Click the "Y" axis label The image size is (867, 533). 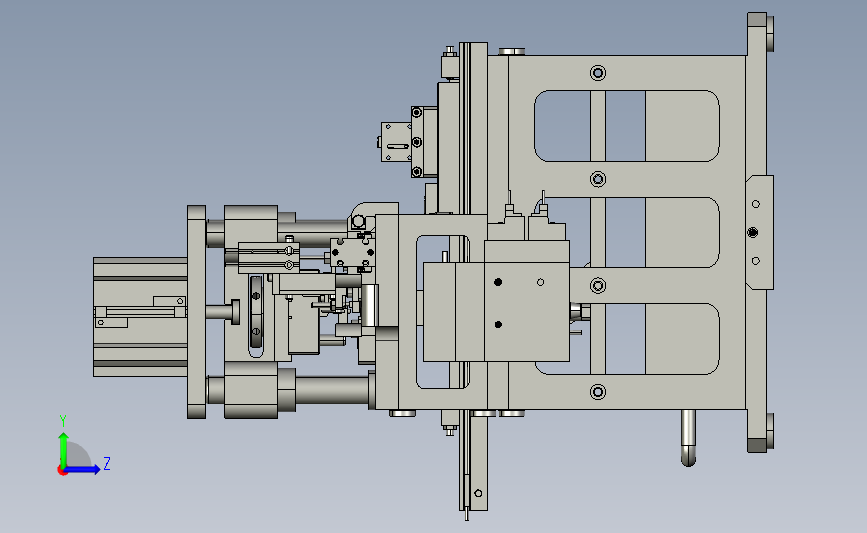(x=63, y=421)
